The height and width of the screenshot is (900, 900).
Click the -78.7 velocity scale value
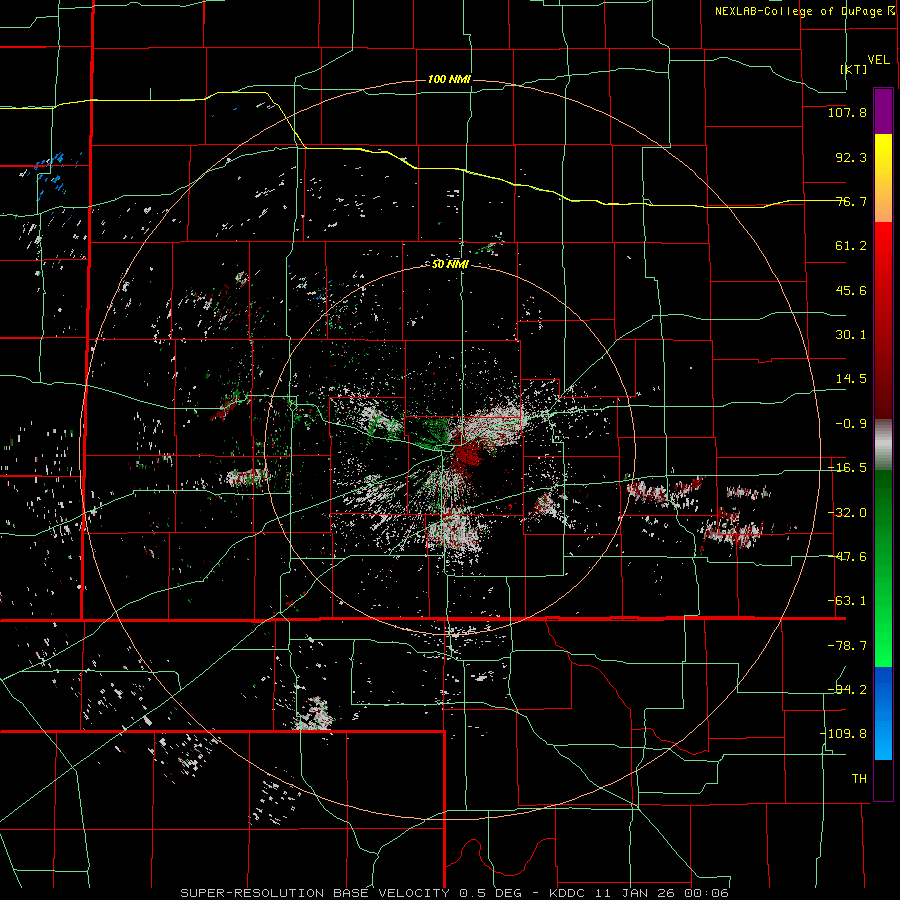pos(847,646)
